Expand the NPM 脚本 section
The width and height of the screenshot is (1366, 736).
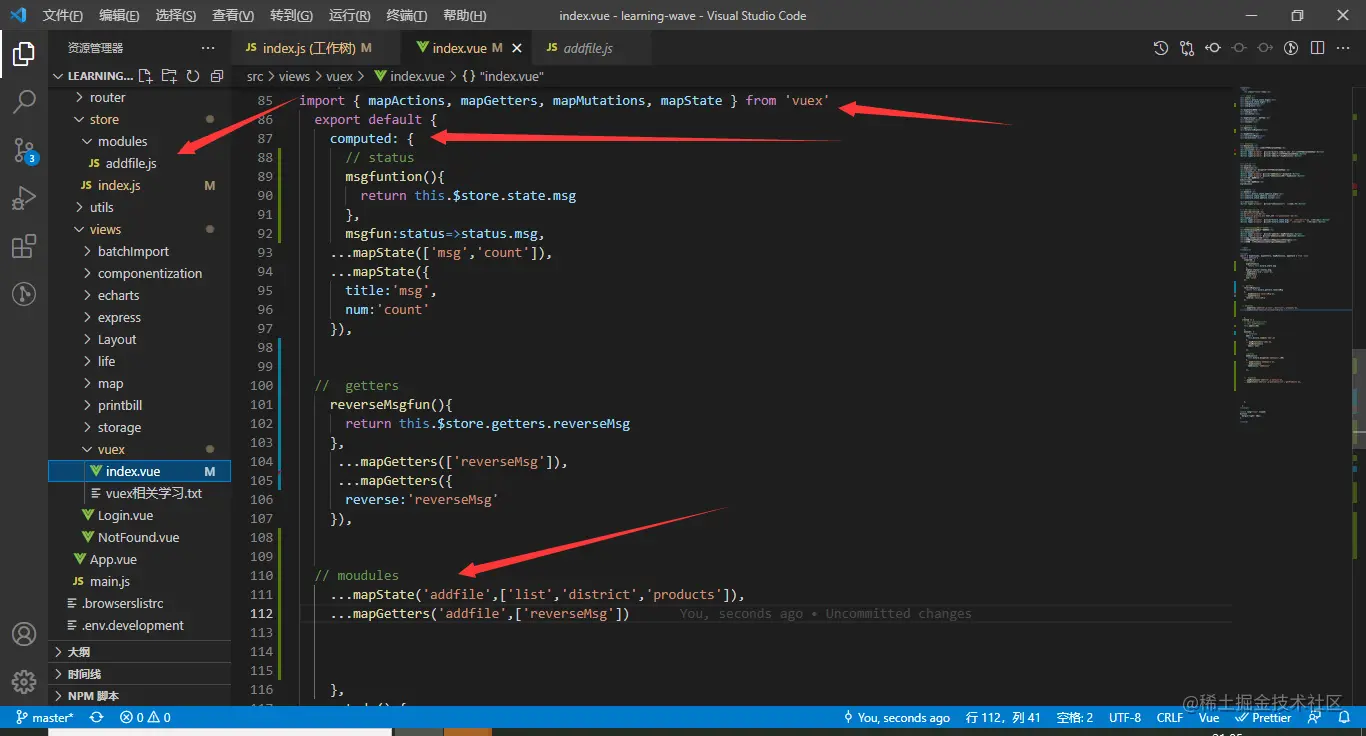[x=140, y=696]
